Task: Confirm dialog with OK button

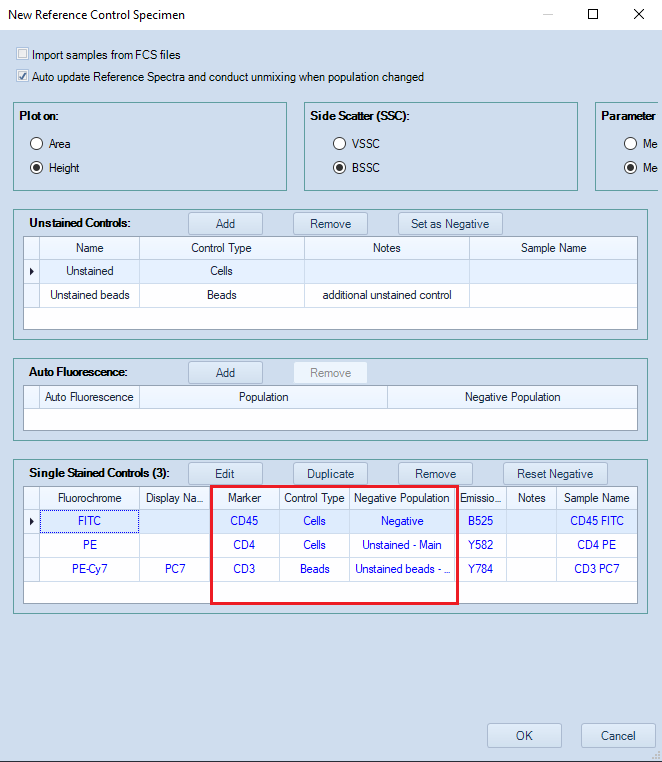Action: click(524, 735)
